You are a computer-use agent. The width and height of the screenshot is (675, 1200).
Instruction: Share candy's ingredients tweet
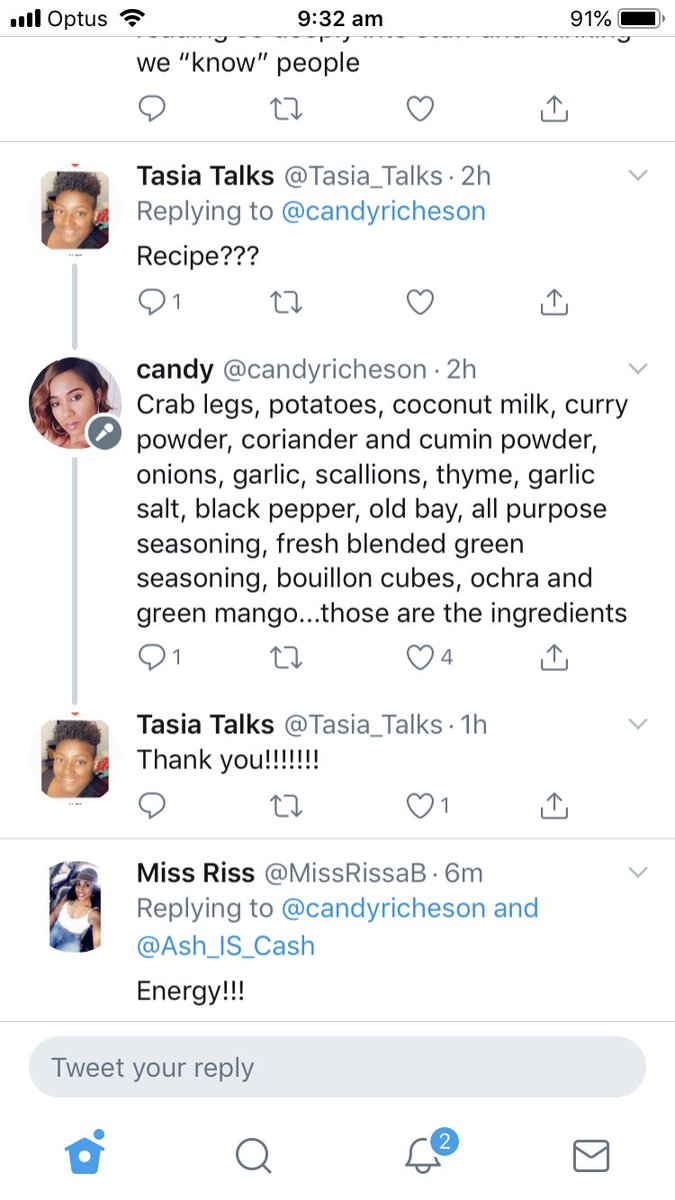tap(554, 656)
